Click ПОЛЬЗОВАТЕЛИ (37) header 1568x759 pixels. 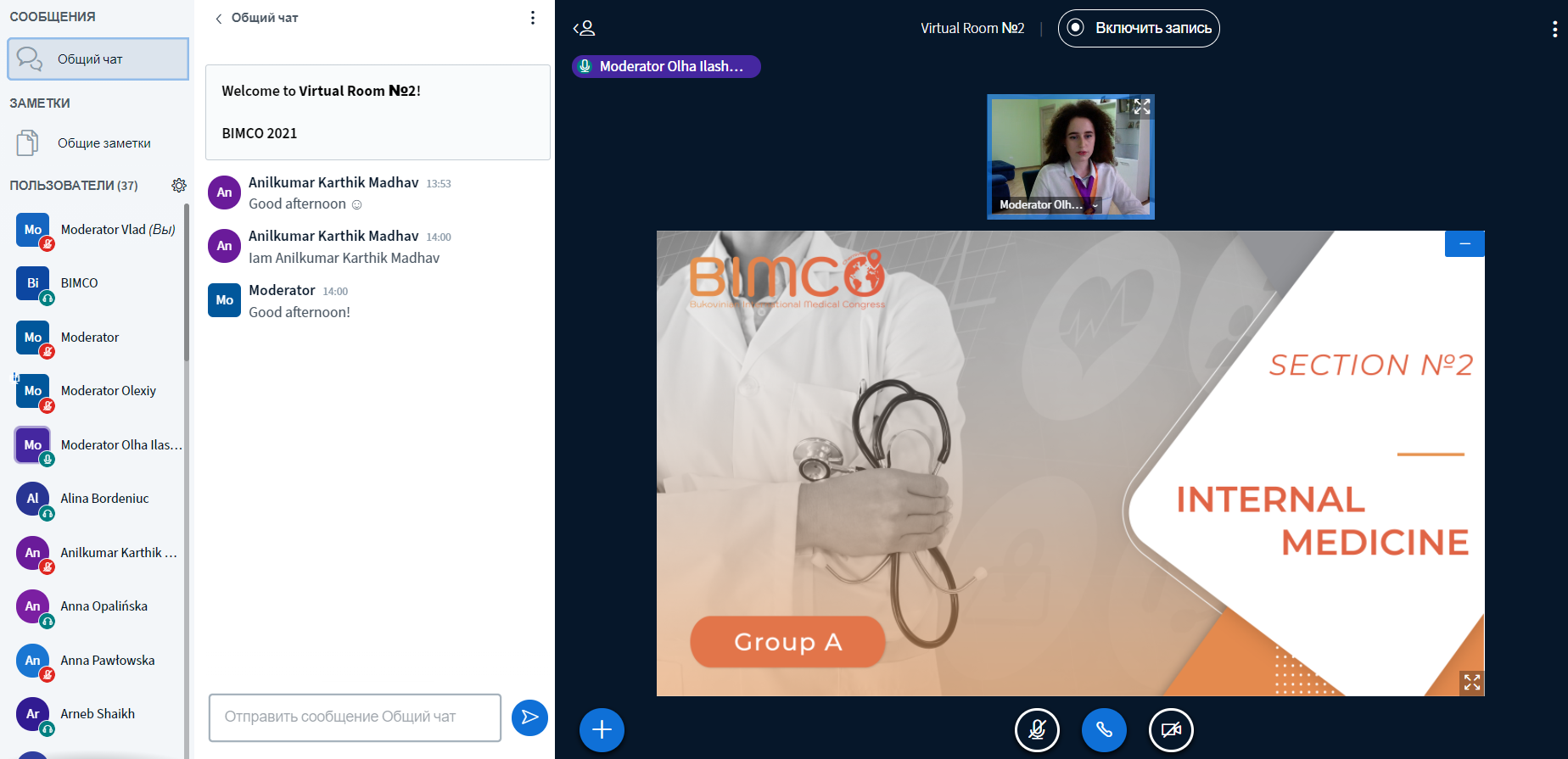tap(74, 186)
